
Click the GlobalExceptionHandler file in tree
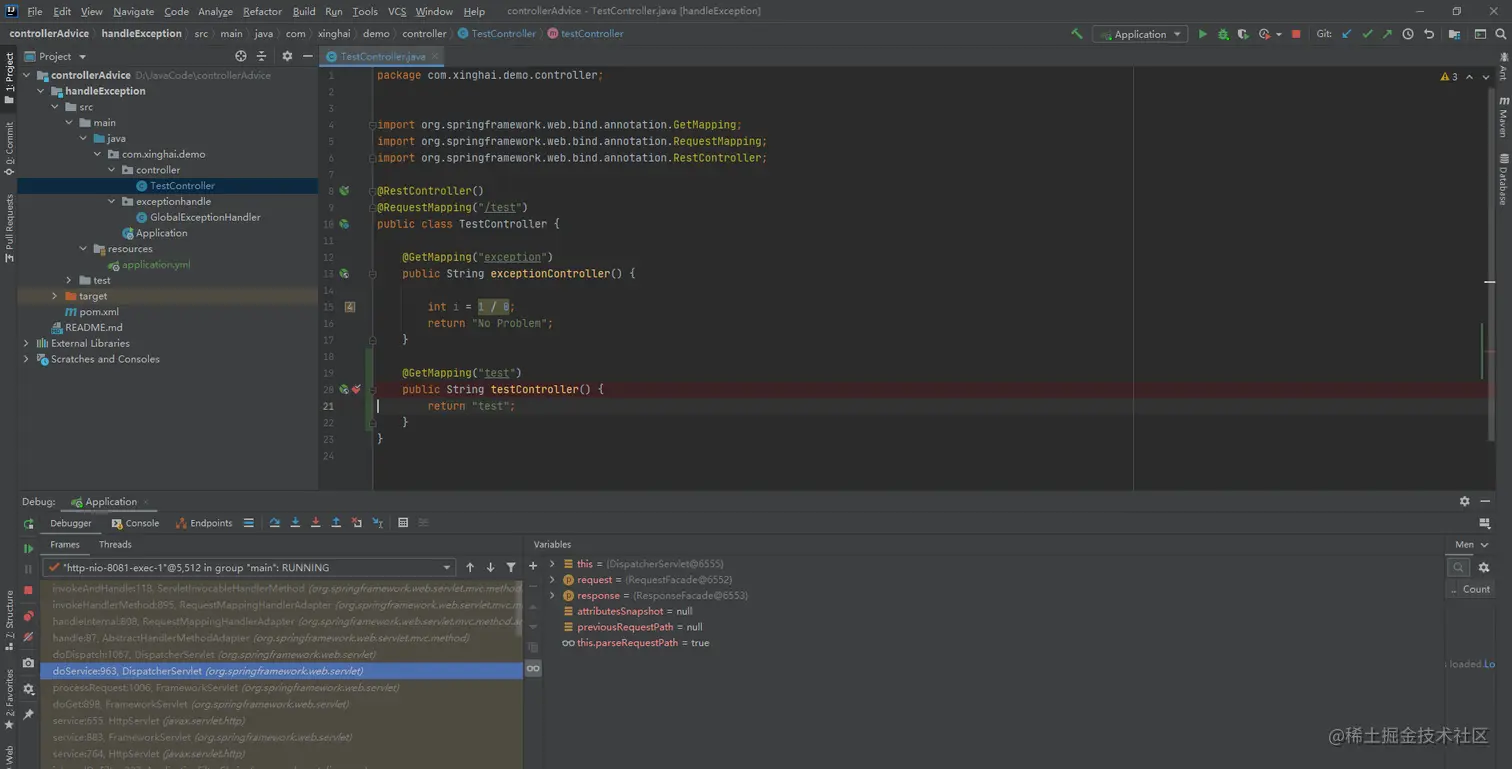pos(204,217)
